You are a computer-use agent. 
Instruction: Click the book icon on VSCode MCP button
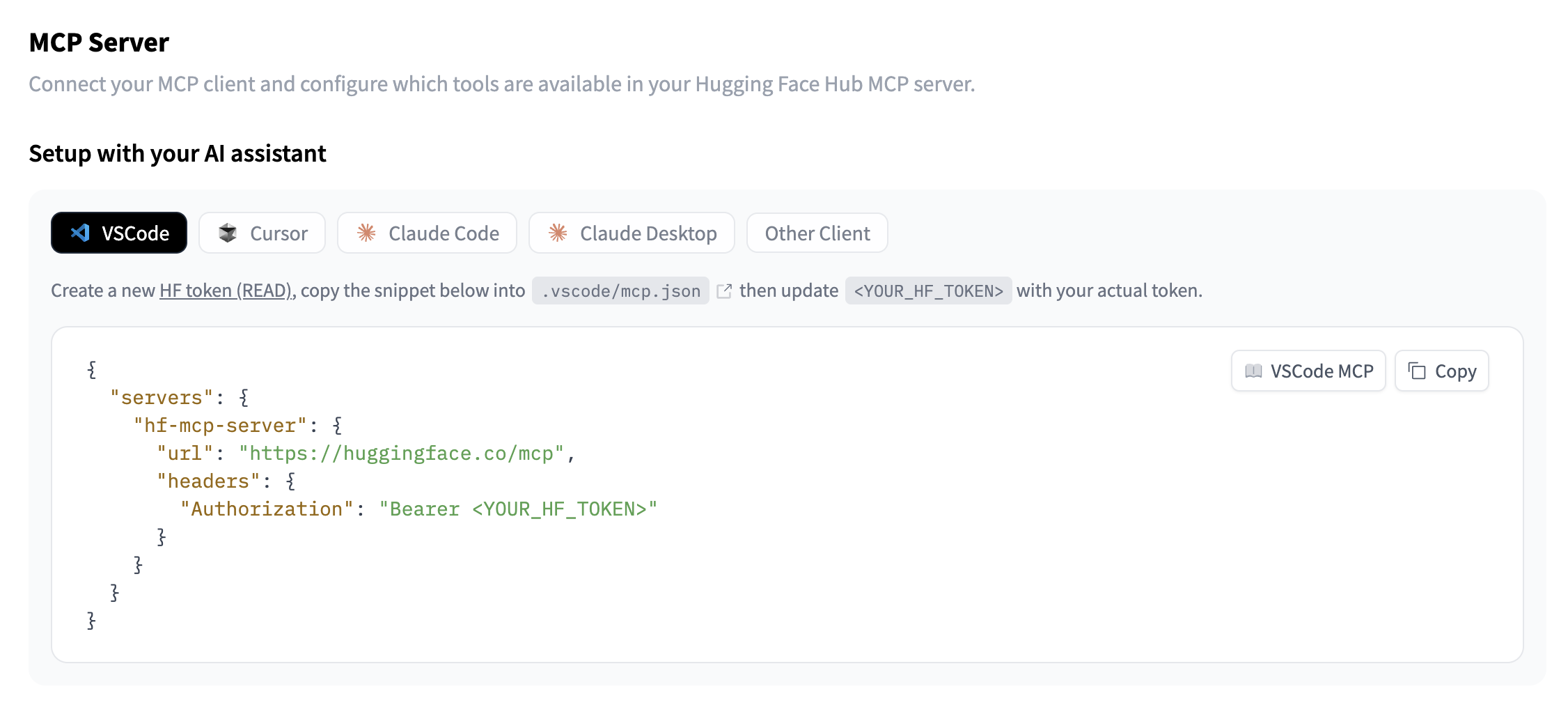pyautogui.click(x=1253, y=371)
